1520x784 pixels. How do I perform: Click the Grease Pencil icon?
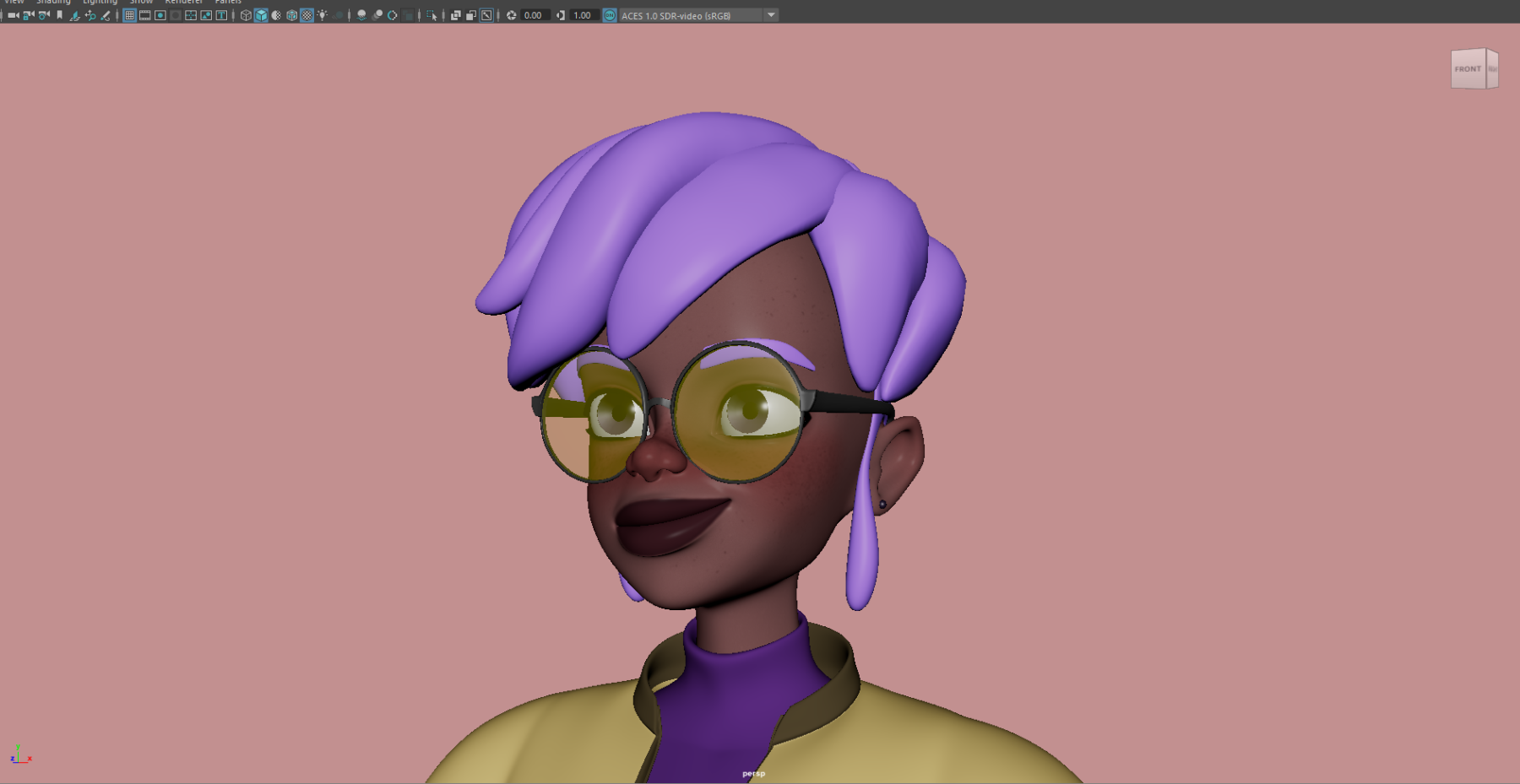pyautogui.click(x=106, y=15)
